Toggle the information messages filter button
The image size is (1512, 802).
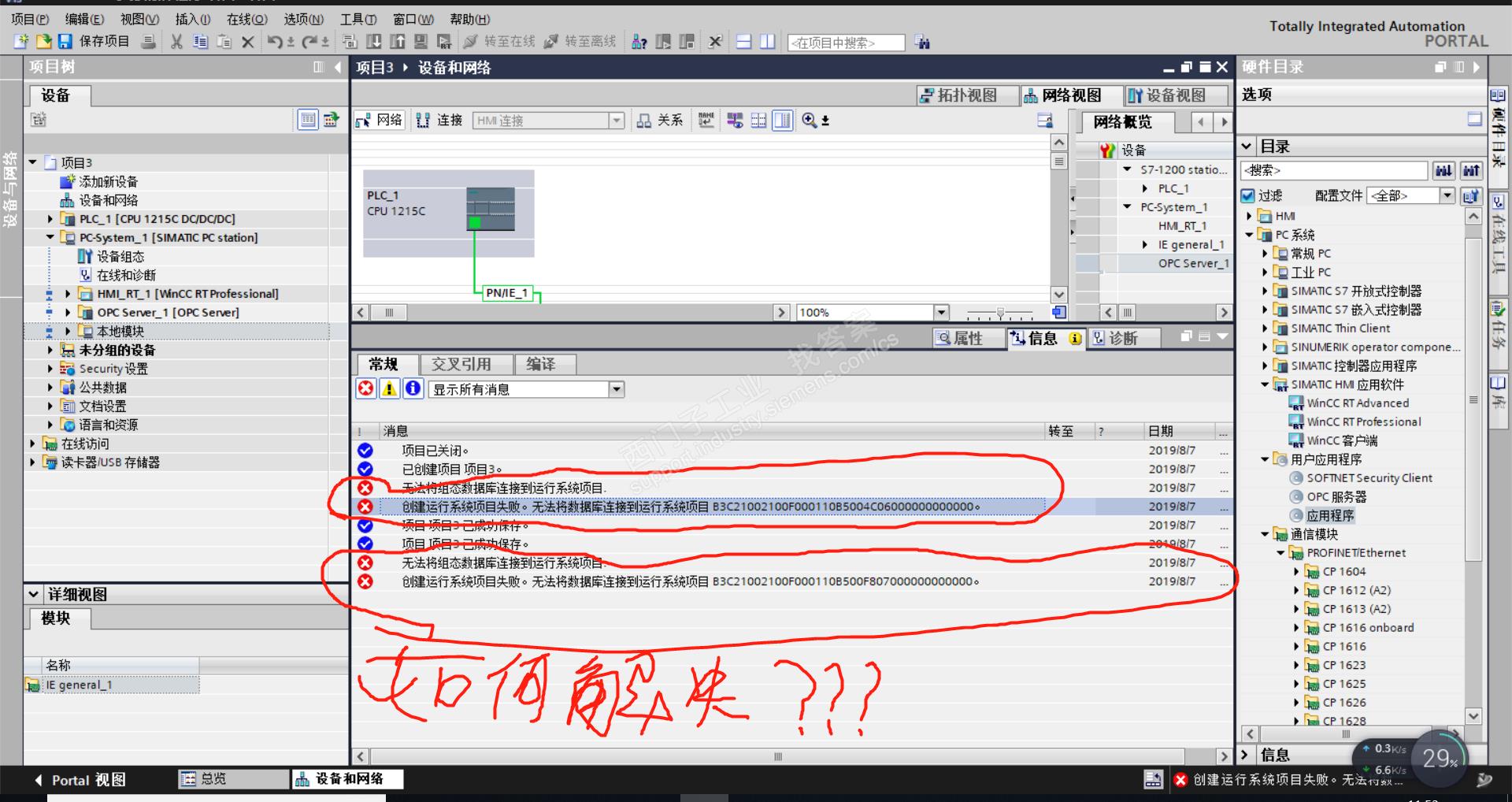coord(413,388)
